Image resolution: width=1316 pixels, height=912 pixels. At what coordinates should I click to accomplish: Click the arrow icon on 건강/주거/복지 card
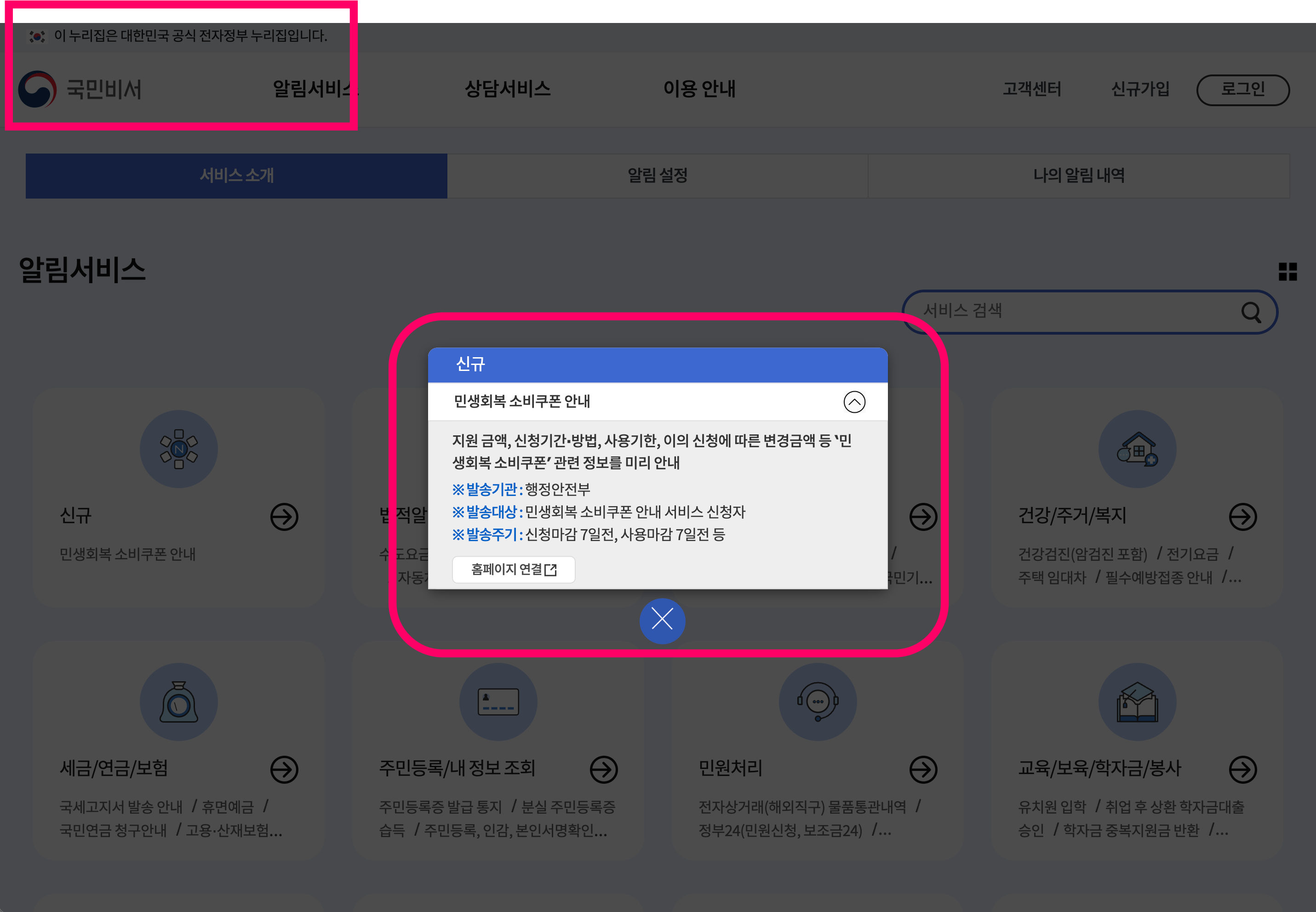(1243, 517)
